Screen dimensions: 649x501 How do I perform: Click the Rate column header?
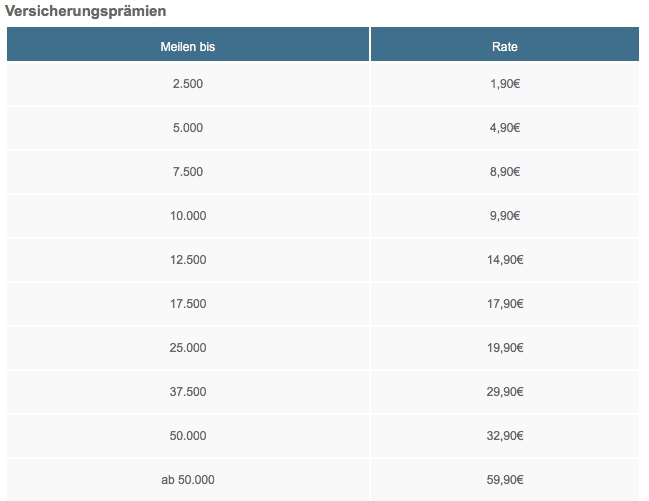(505, 47)
